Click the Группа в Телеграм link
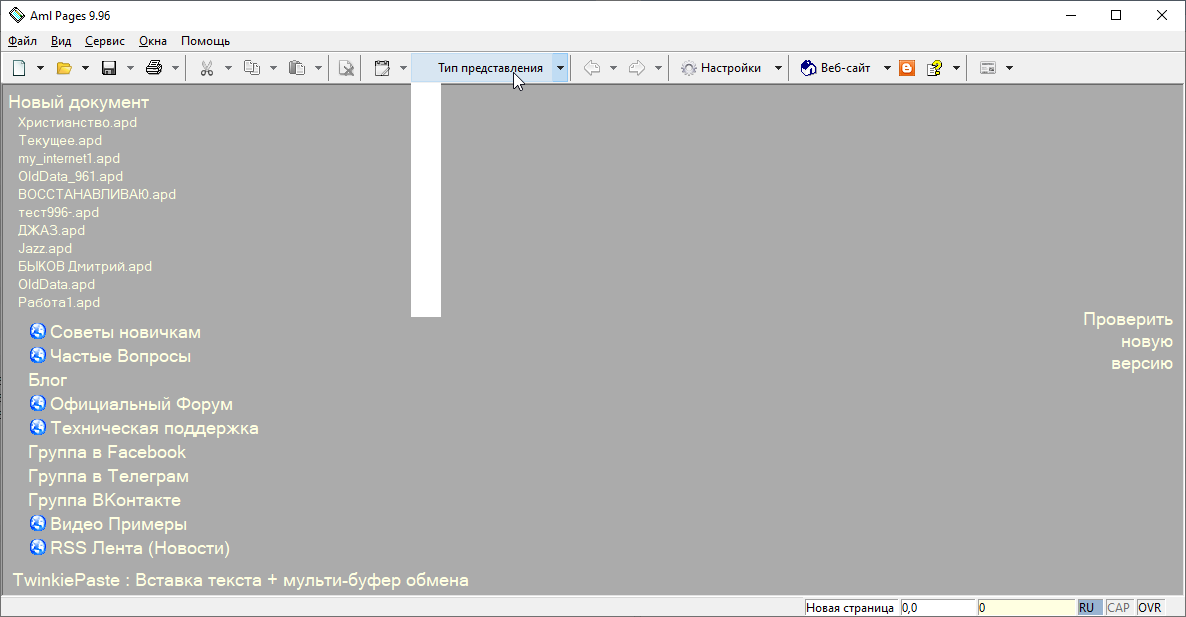The width and height of the screenshot is (1186, 617). coord(108,476)
